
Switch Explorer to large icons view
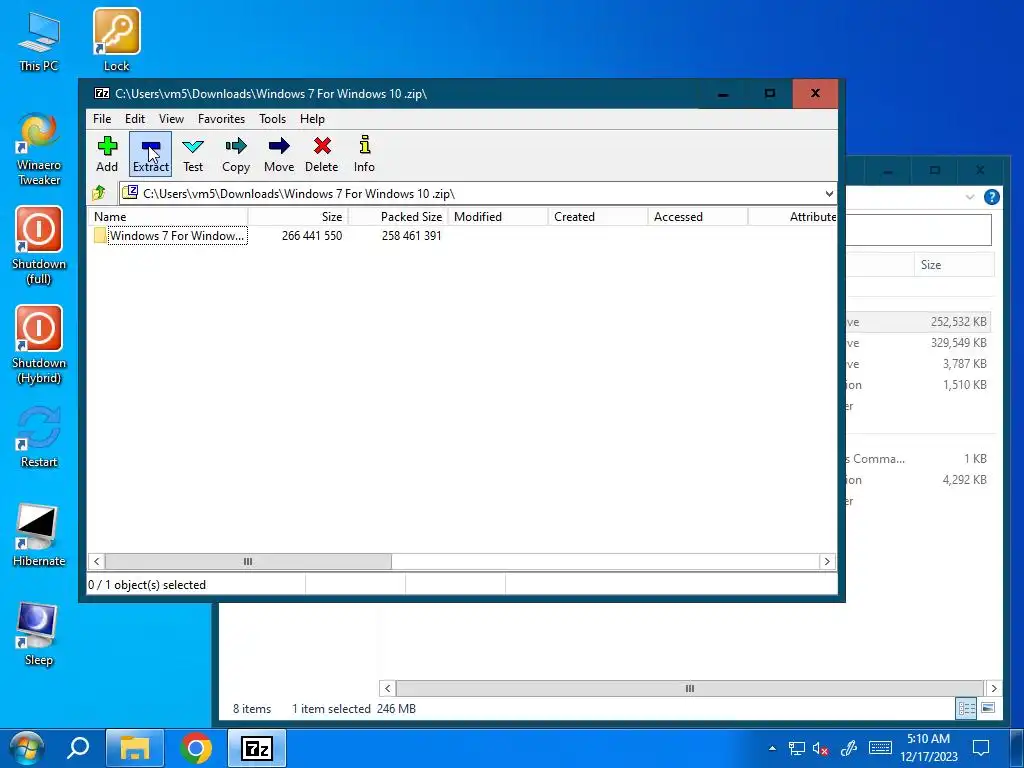point(987,709)
